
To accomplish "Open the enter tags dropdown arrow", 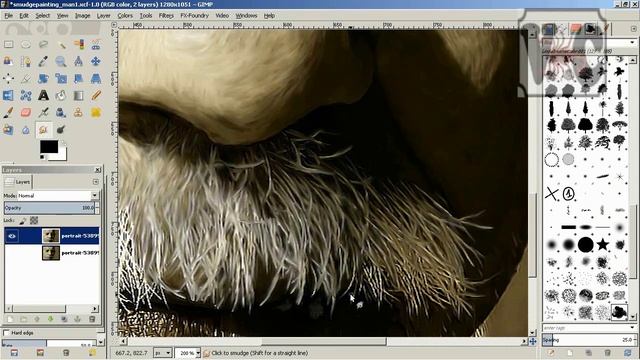I will tap(632, 328).
